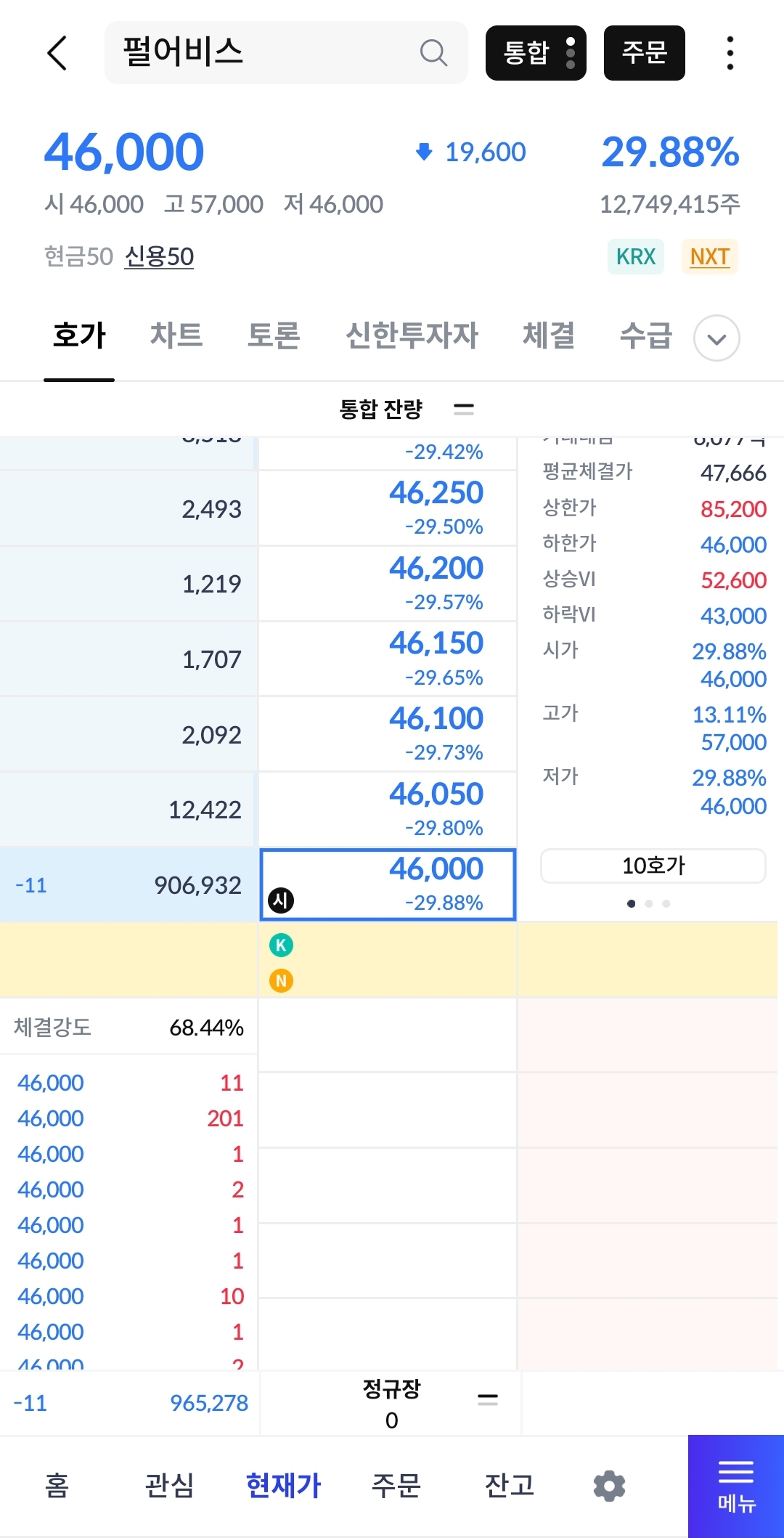This screenshot has height=1538, width=784.
Task: Open the purple 메뉴 hamburger button
Action: [x=735, y=1486]
